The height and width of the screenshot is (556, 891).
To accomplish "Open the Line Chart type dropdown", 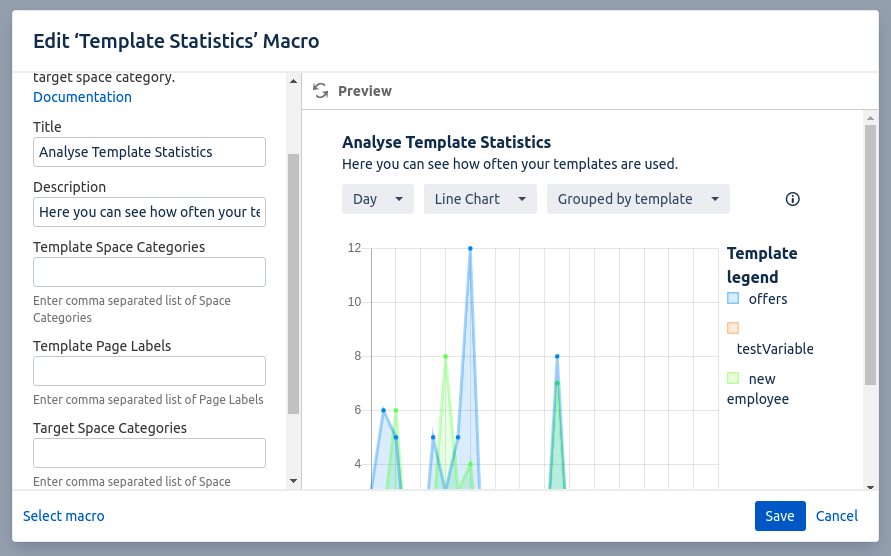I will pyautogui.click(x=480, y=199).
